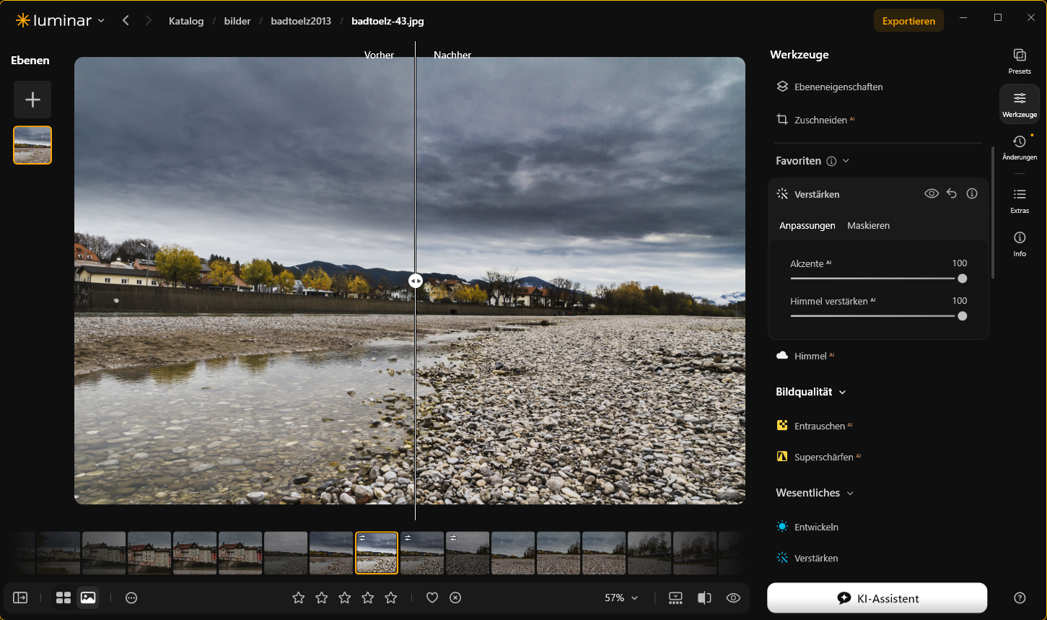
Task: Collapse the Favoriten section
Action: click(x=846, y=161)
